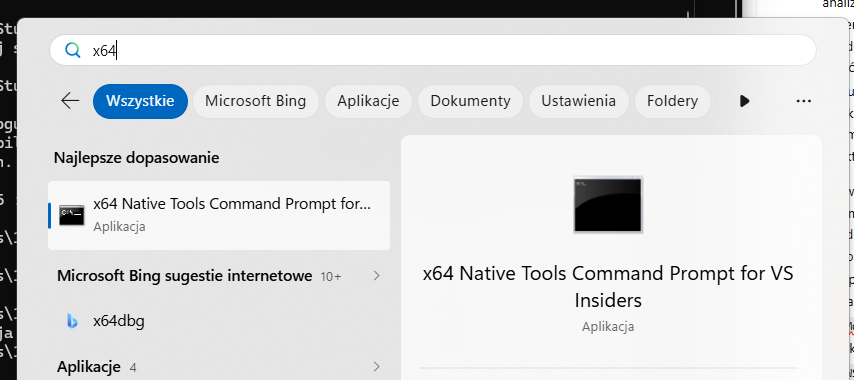Screen dimensions: 854x380
Task: Click the Aplikacje section header
Action: [x=88, y=366]
